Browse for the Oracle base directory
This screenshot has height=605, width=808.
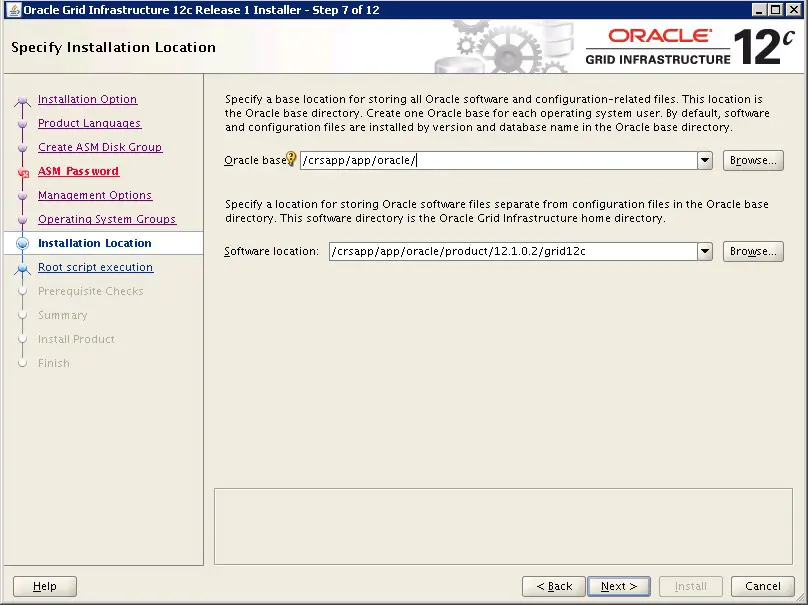click(x=753, y=160)
